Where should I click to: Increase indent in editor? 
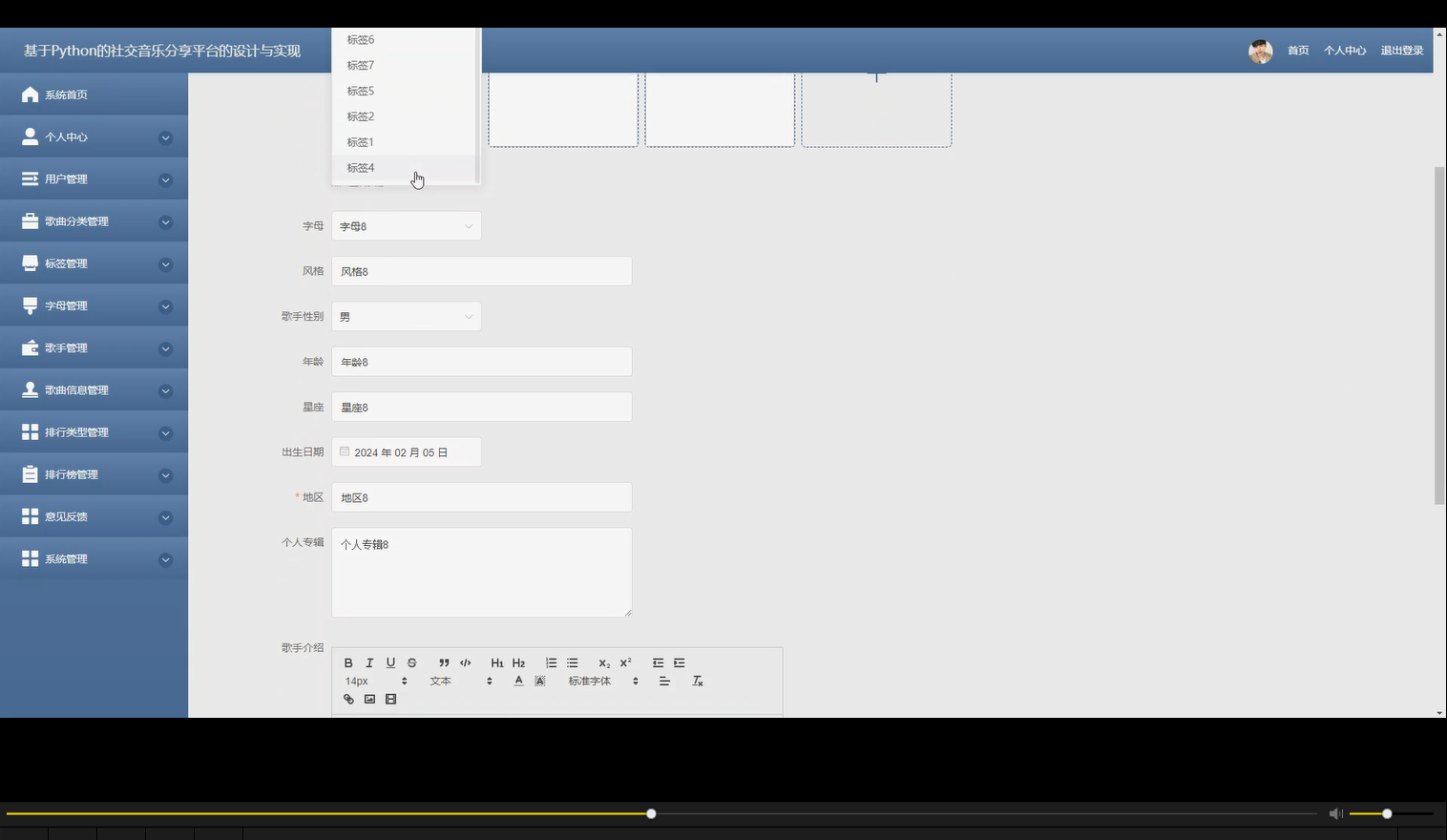click(679, 662)
